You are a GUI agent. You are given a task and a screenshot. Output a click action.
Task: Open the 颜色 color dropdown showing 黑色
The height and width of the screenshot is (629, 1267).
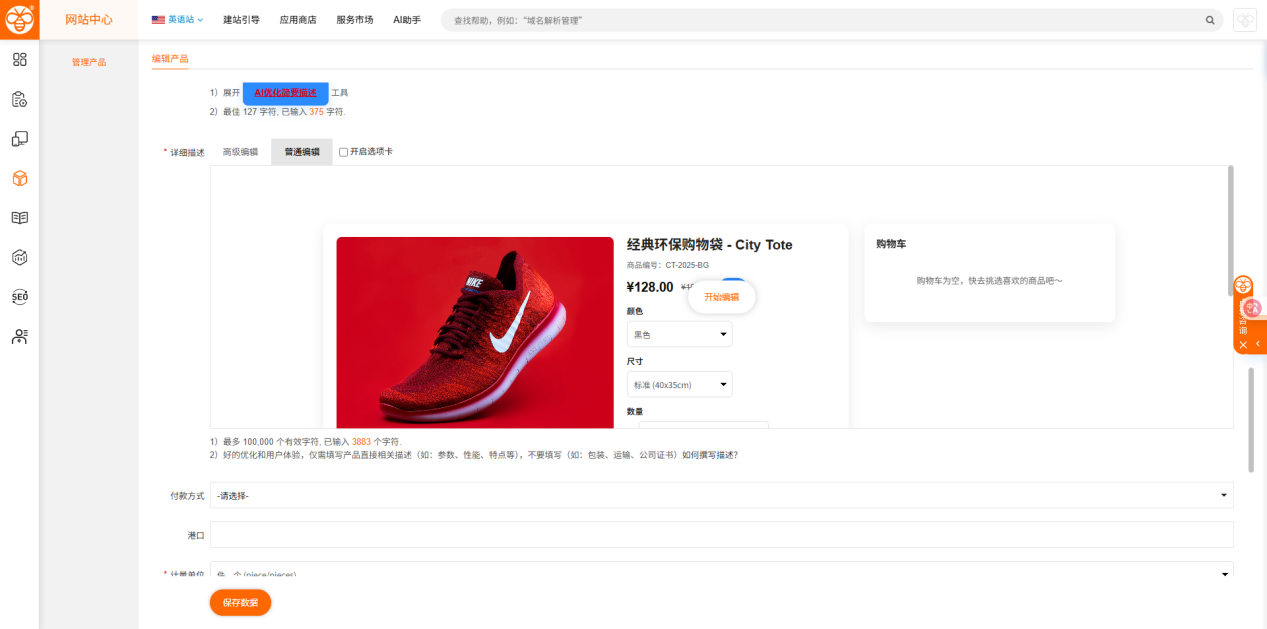tap(679, 334)
